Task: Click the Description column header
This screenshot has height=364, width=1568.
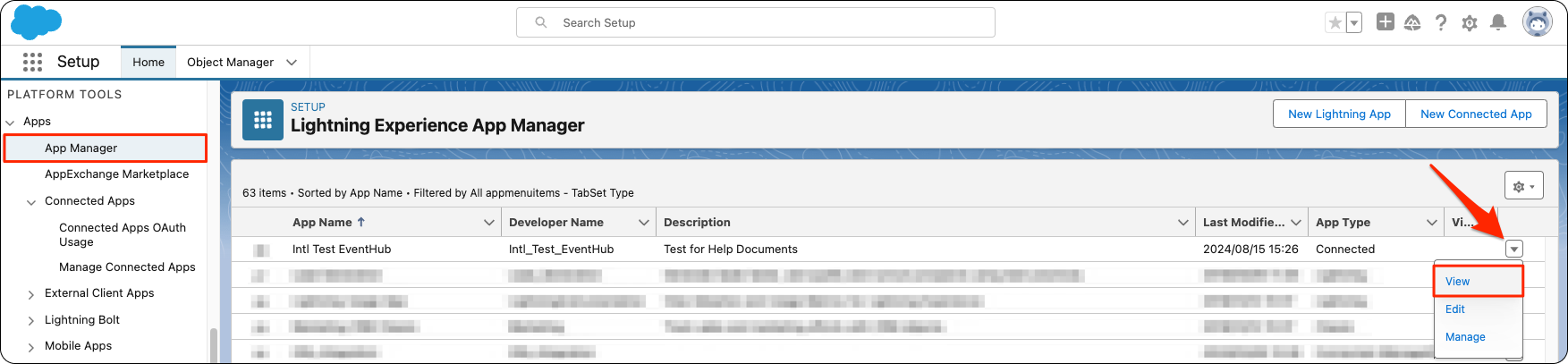Action: tap(697, 222)
